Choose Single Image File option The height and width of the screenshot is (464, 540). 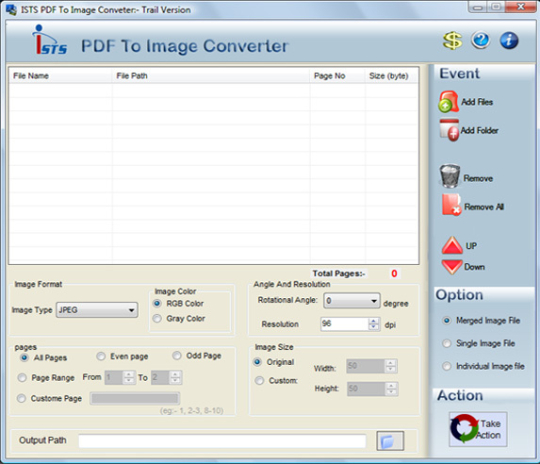447,343
